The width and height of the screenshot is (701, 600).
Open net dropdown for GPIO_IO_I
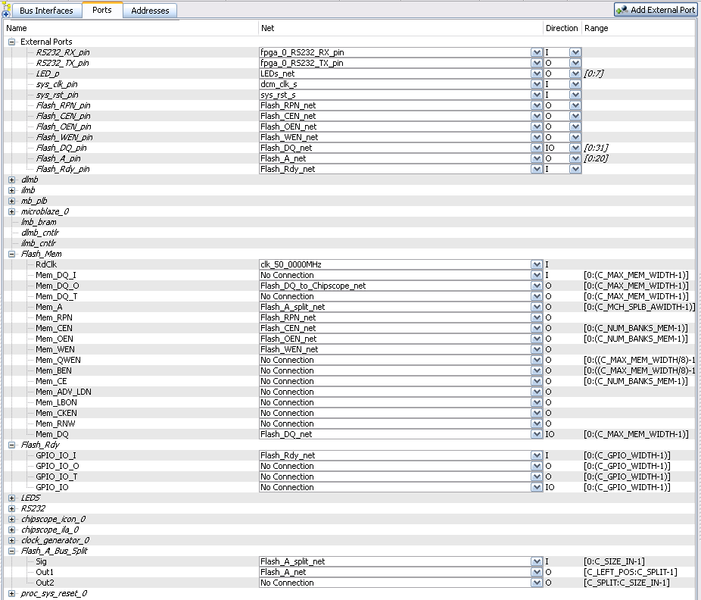point(536,455)
